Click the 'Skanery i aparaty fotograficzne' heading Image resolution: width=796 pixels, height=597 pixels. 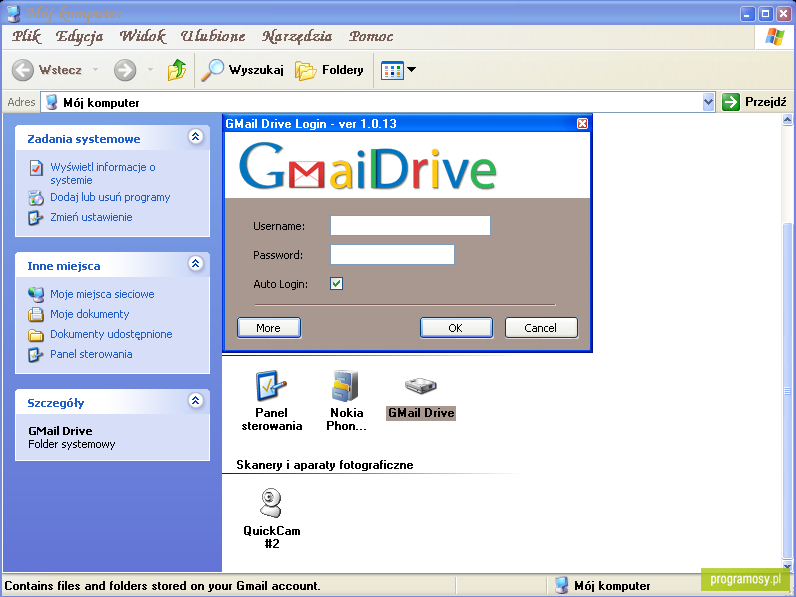[324, 465]
